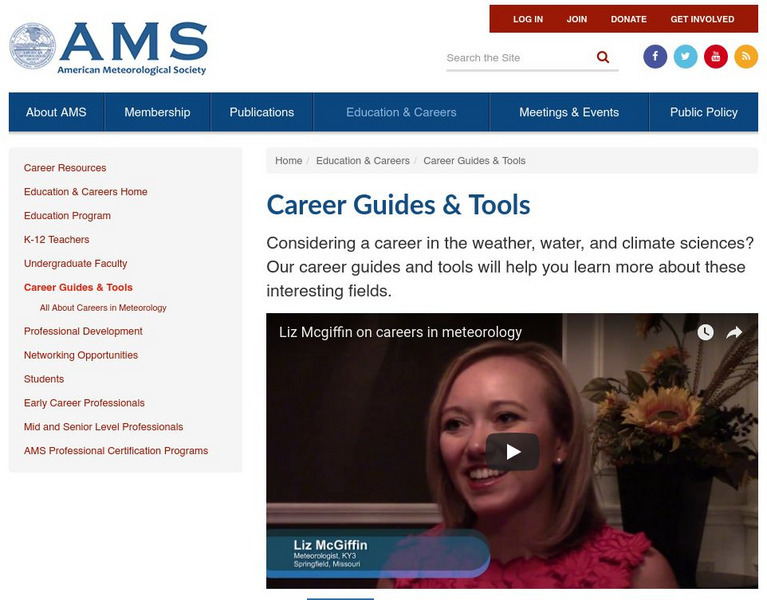Open the Membership menu
This screenshot has height=600, width=767.
point(157,112)
